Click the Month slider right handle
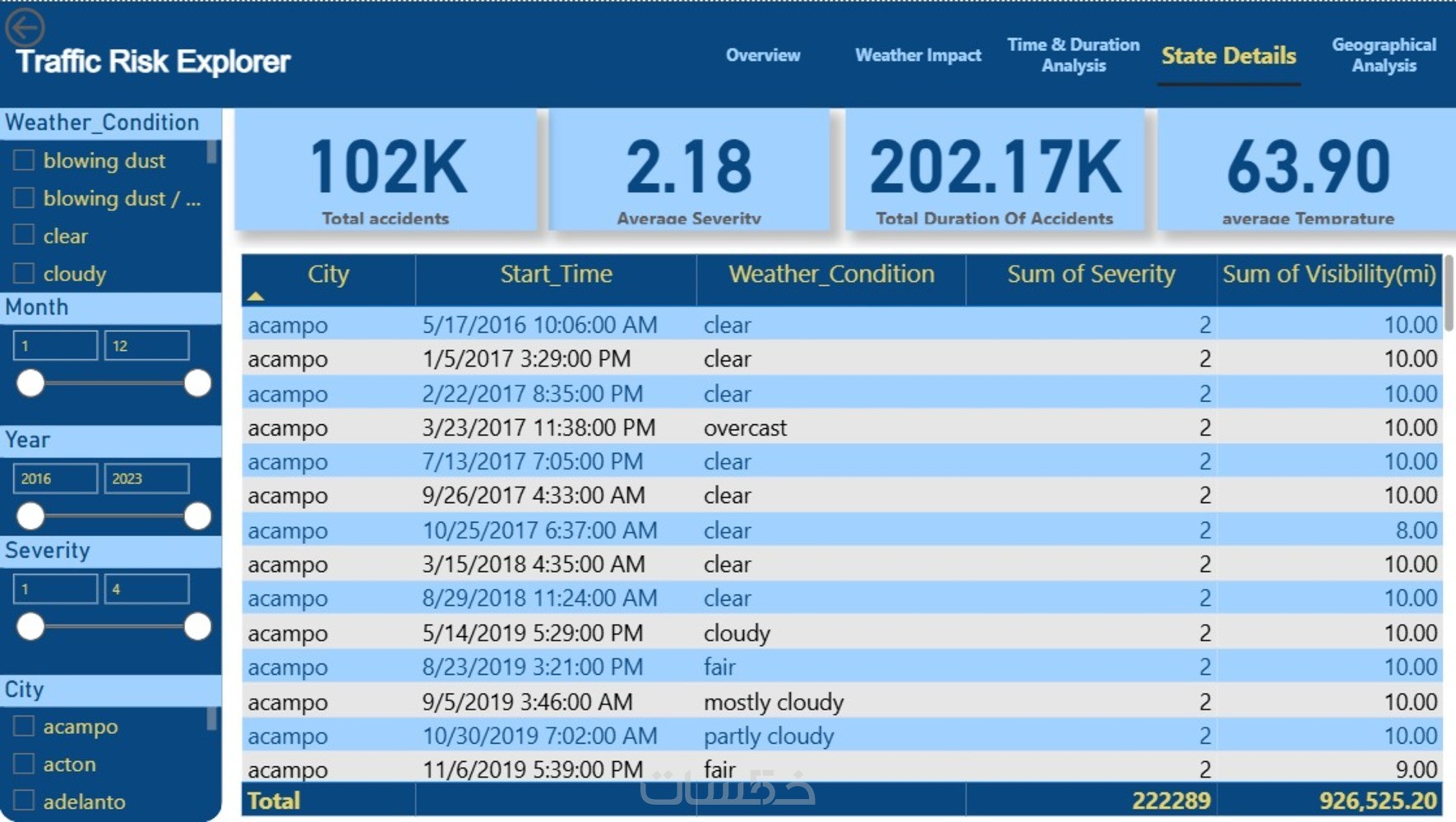Image resolution: width=1456 pixels, height=822 pixels. (197, 383)
